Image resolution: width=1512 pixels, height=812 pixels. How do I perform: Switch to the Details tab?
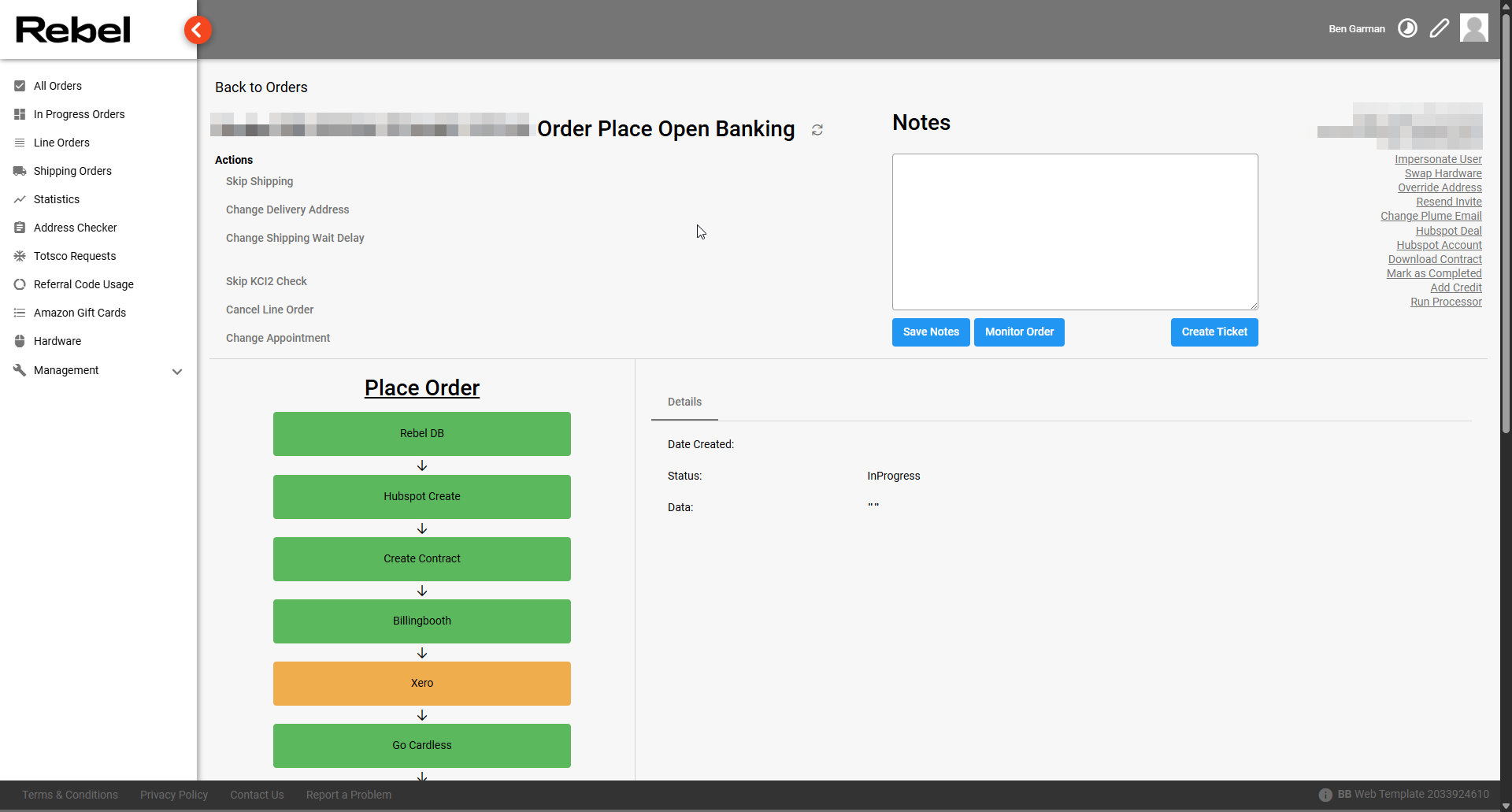[684, 402]
